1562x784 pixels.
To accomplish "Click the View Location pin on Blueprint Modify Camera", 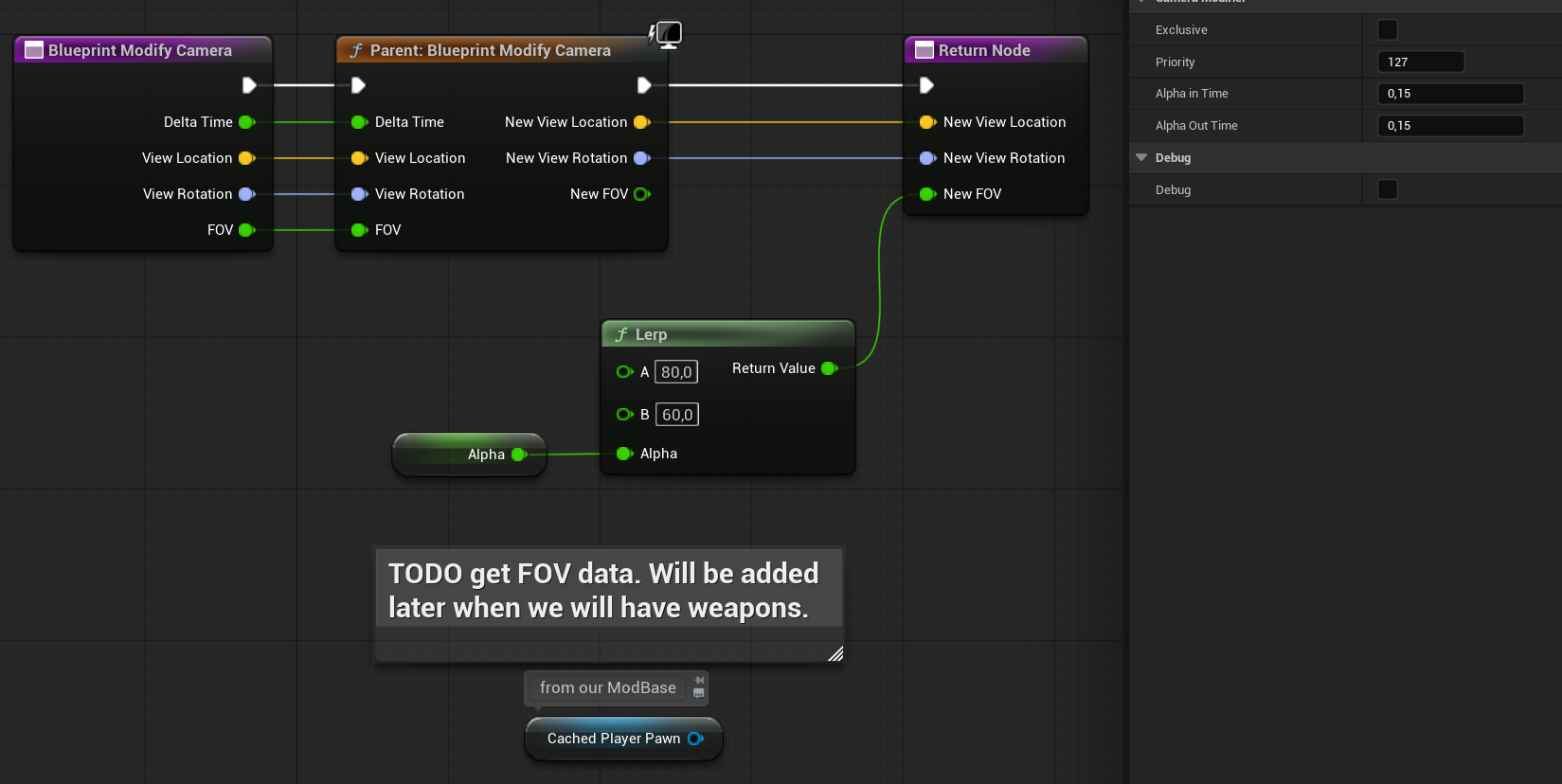I will (246, 158).
